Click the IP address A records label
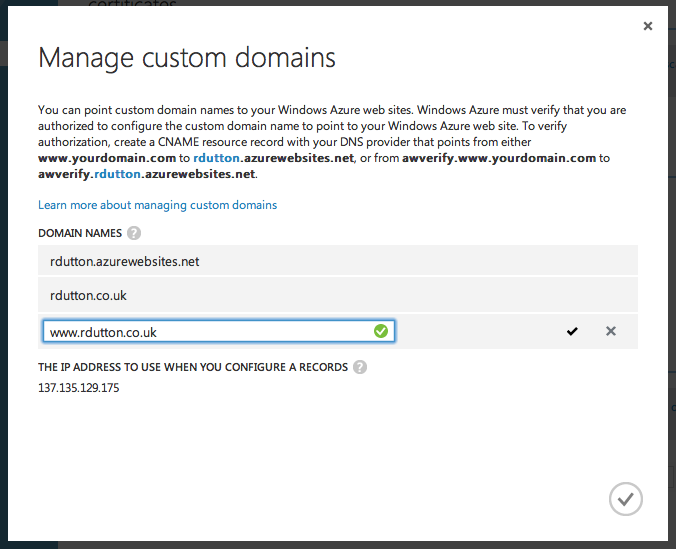The height and width of the screenshot is (549, 676). [x=193, y=367]
